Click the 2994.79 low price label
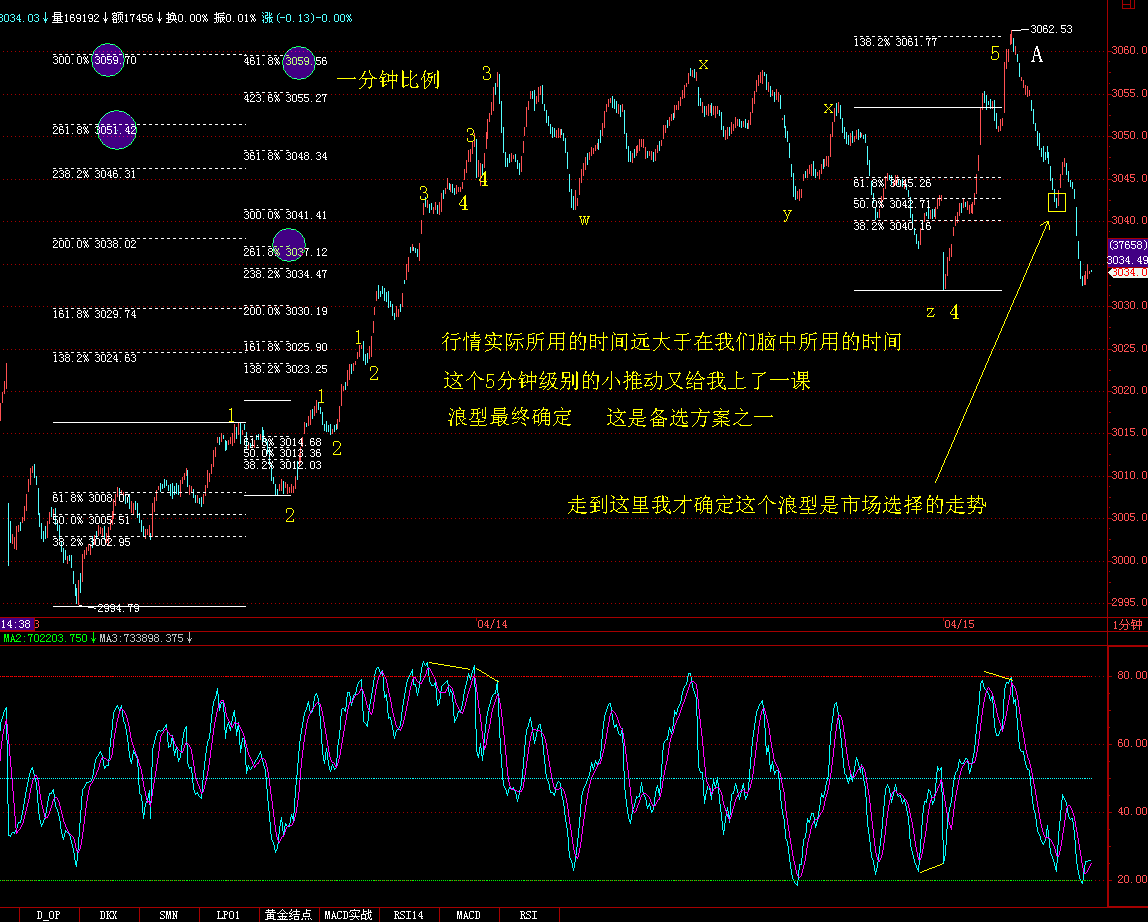The height and width of the screenshot is (922, 1148). pos(118,607)
